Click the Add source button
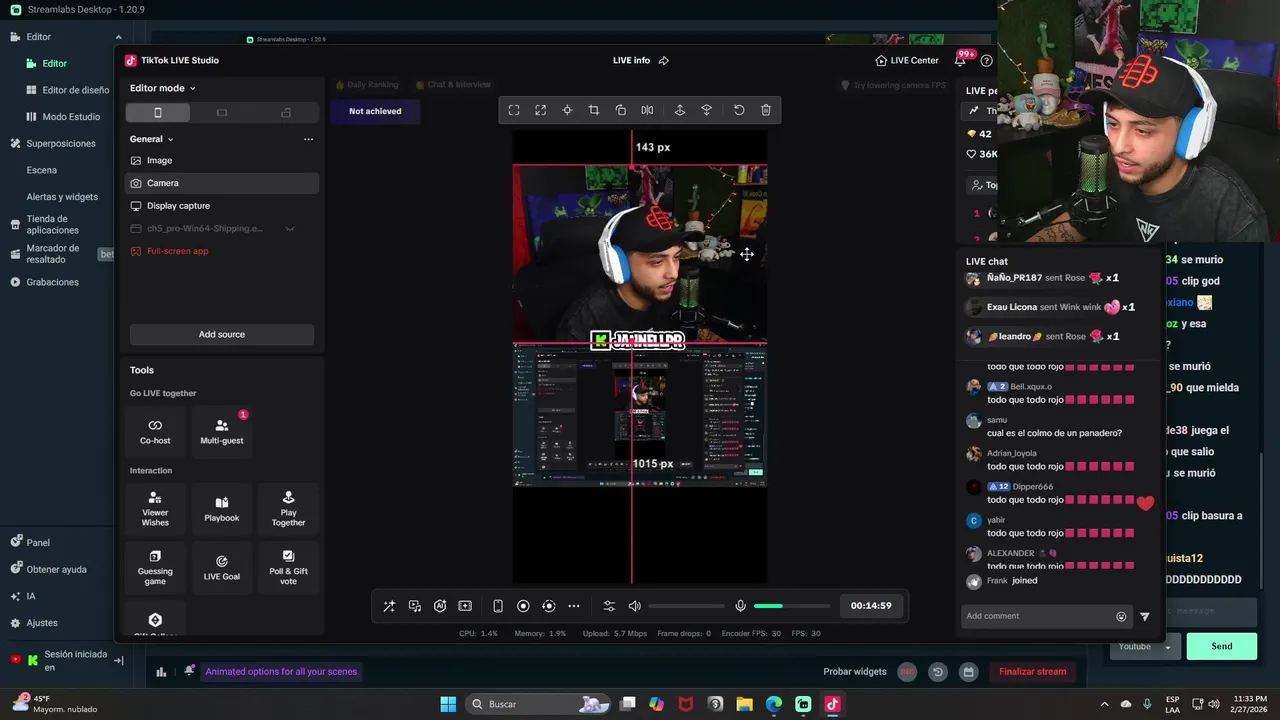 (x=222, y=334)
